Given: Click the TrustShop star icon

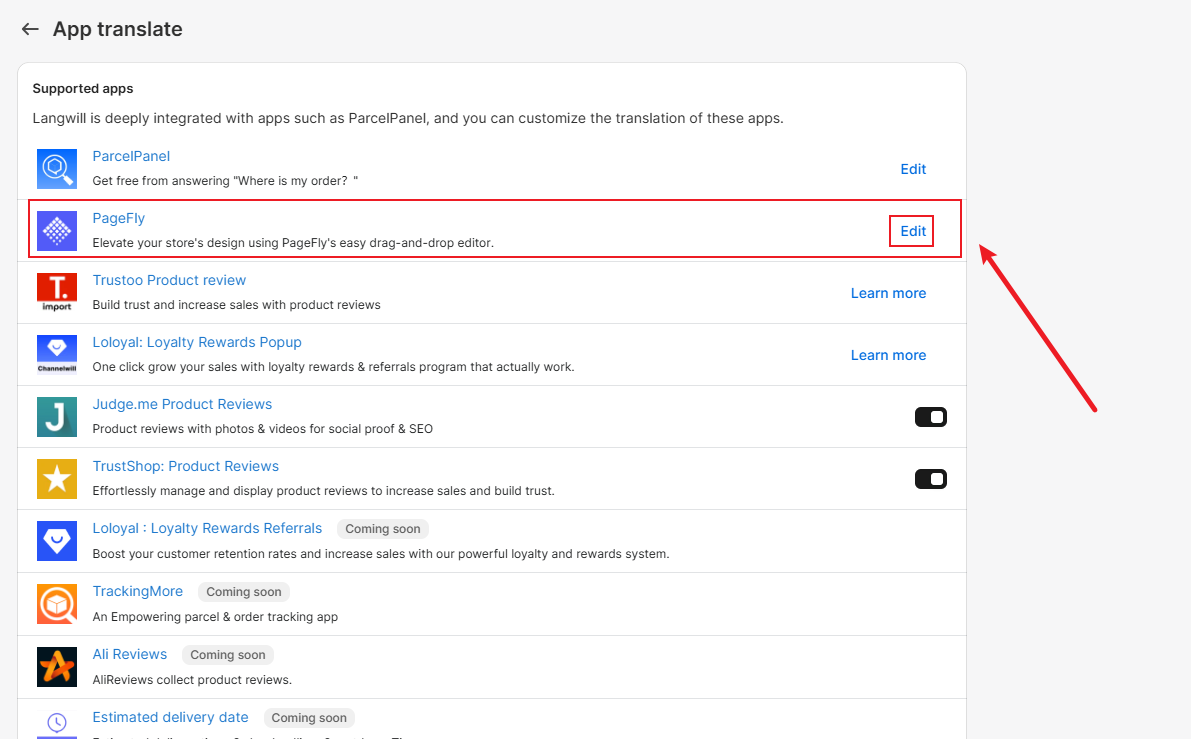Looking at the screenshot, I should tap(57, 479).
